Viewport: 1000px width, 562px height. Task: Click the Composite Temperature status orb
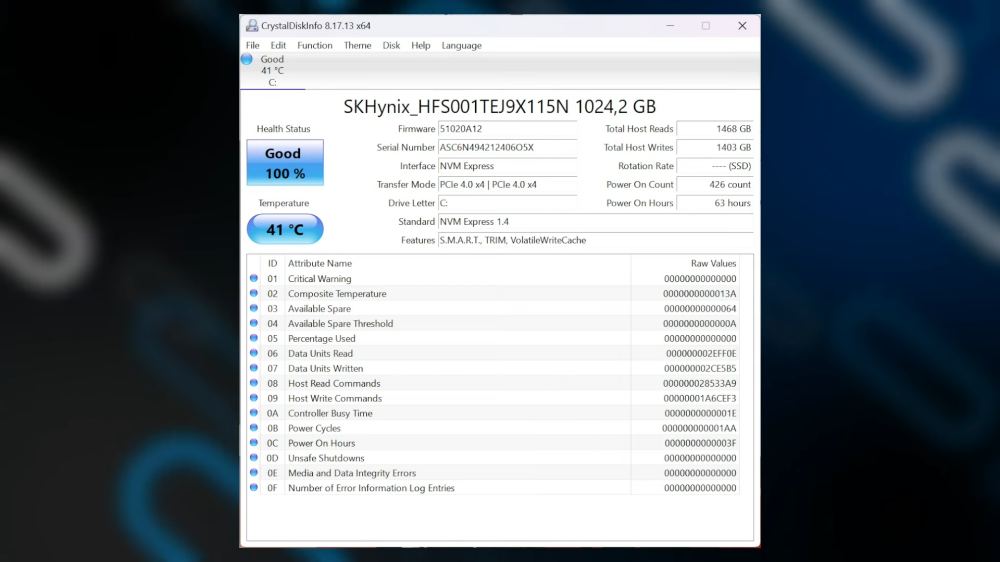[254, 294]
